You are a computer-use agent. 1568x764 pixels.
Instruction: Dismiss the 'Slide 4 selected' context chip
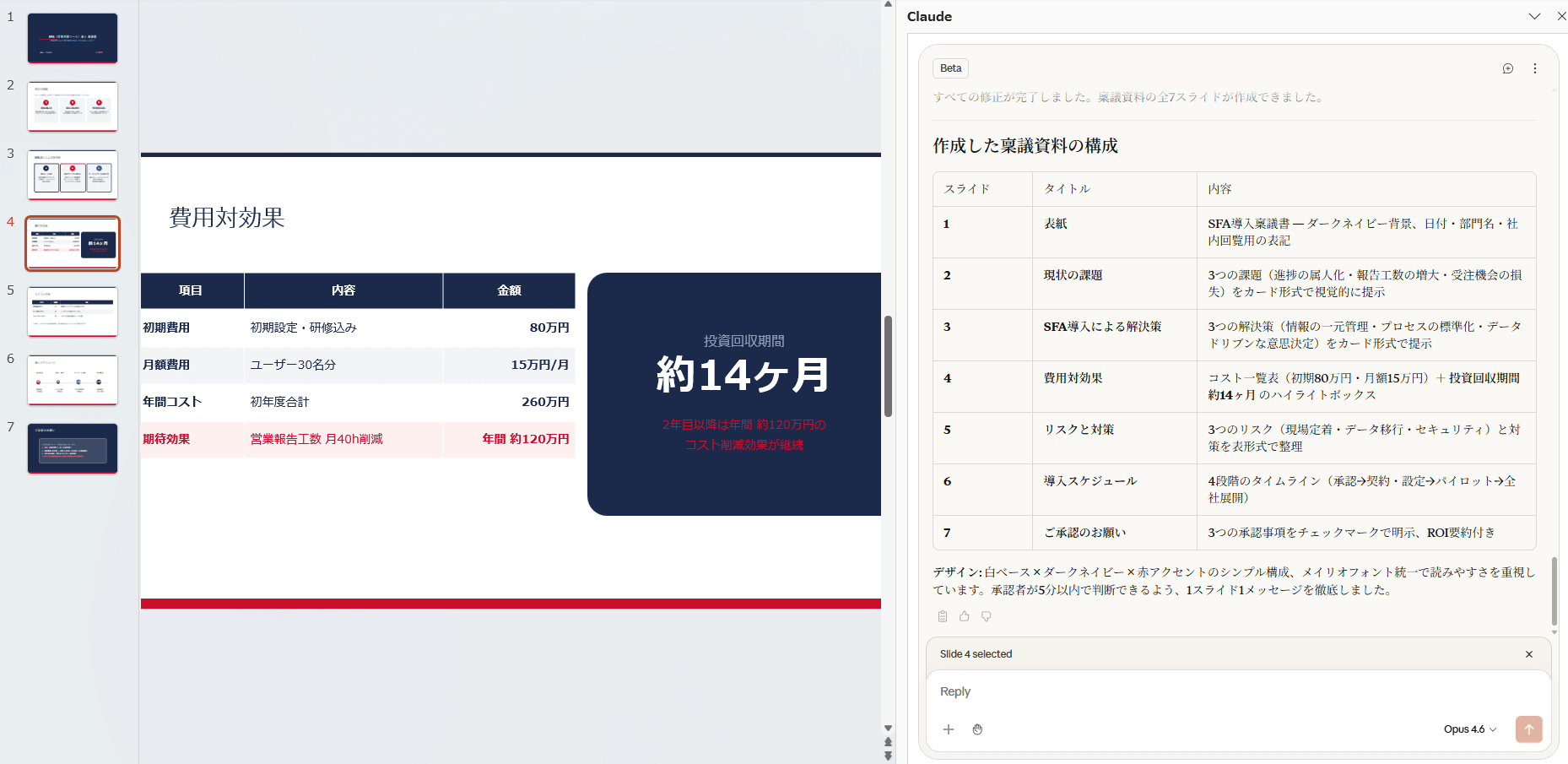coord(1528,654)
